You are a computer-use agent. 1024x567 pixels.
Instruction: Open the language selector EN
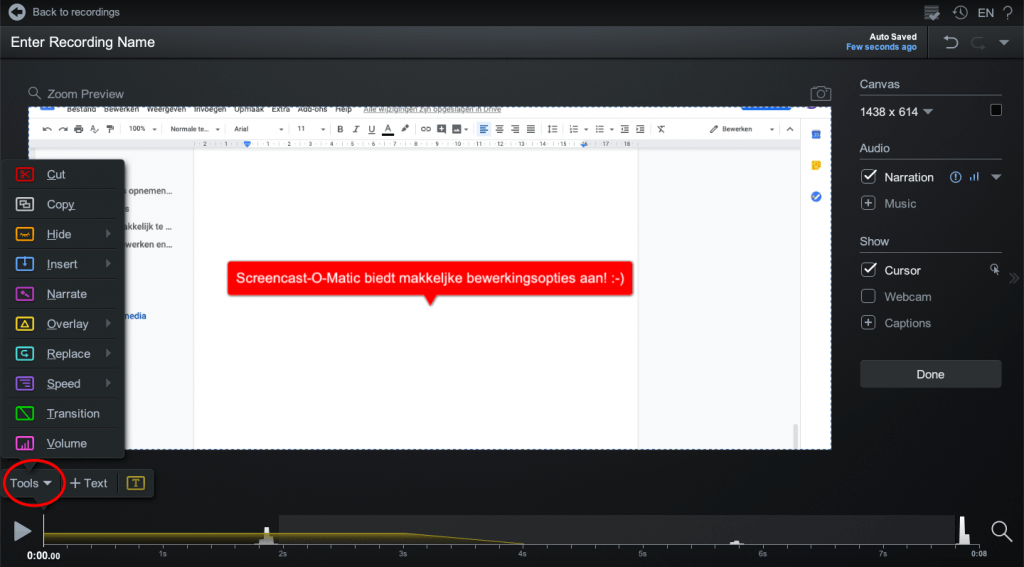click(x=985, y=12)
